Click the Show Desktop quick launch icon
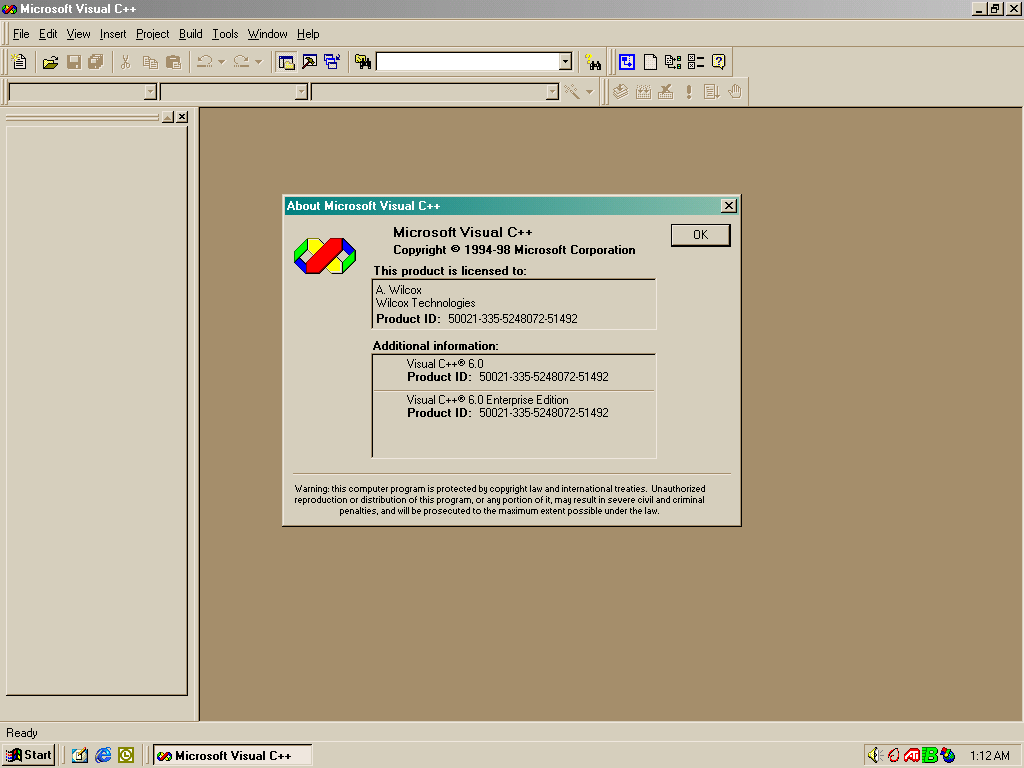1024x768 pixels. 80,755
